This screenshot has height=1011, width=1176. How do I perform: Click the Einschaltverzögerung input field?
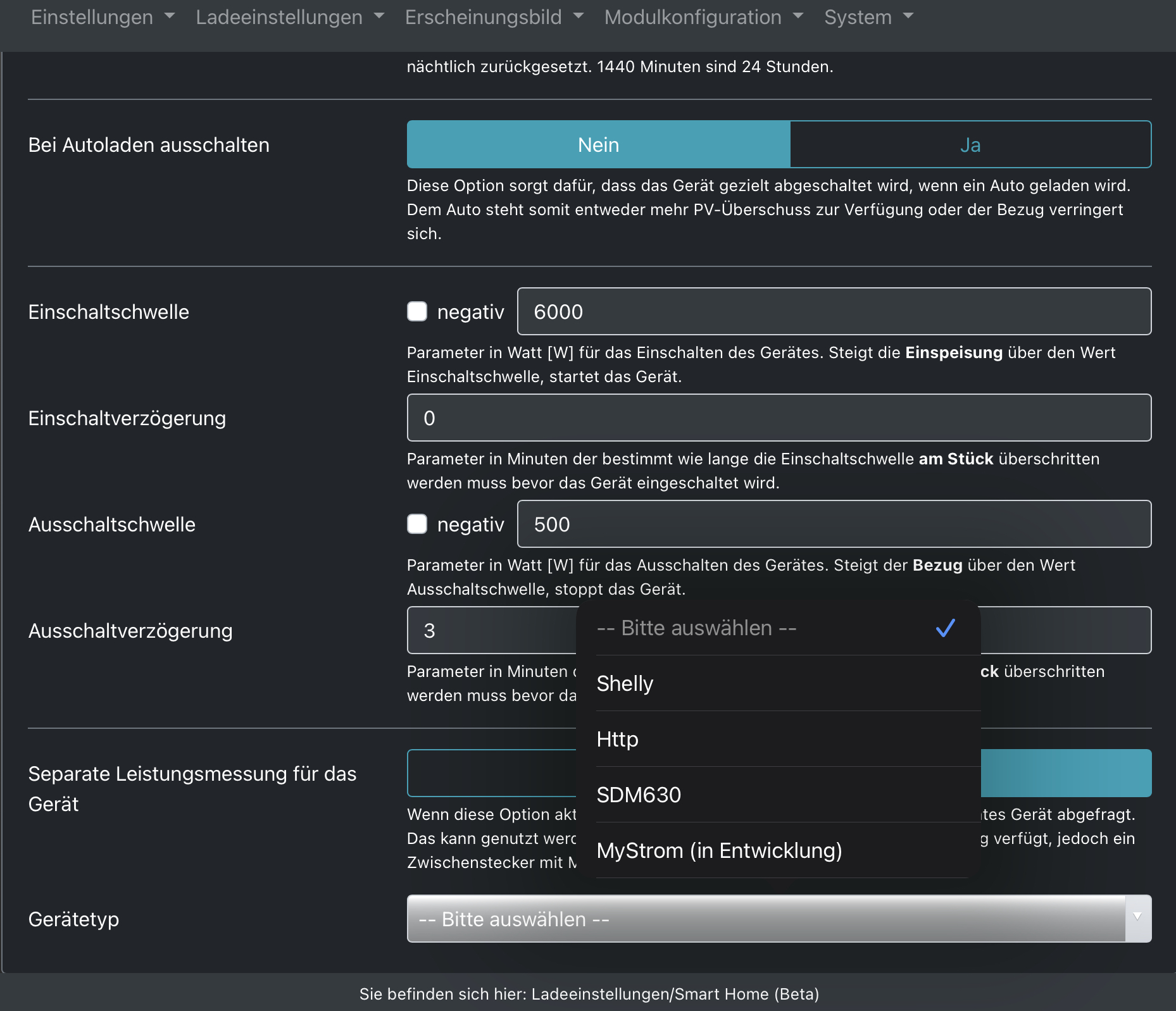[x=779, y=418]
